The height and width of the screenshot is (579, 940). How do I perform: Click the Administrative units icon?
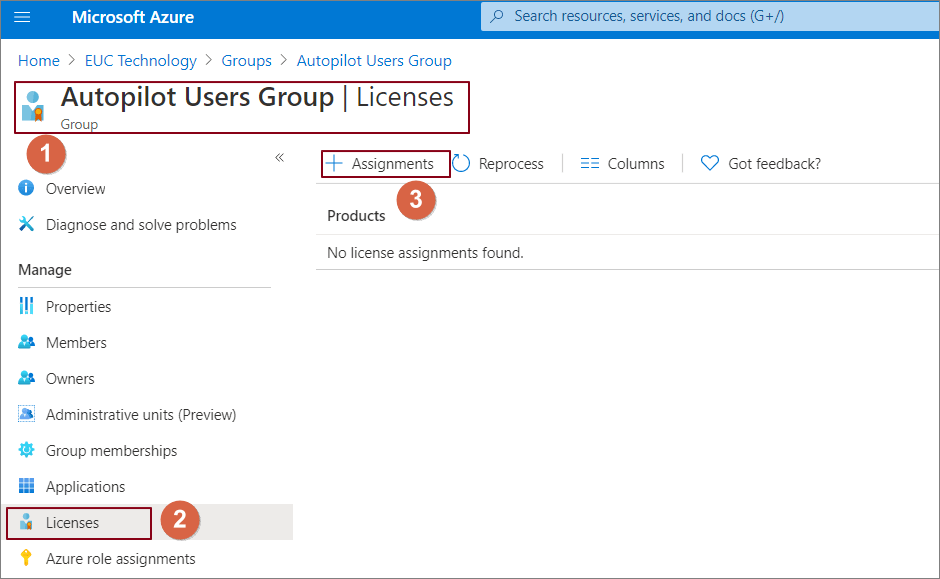[26, 414]
